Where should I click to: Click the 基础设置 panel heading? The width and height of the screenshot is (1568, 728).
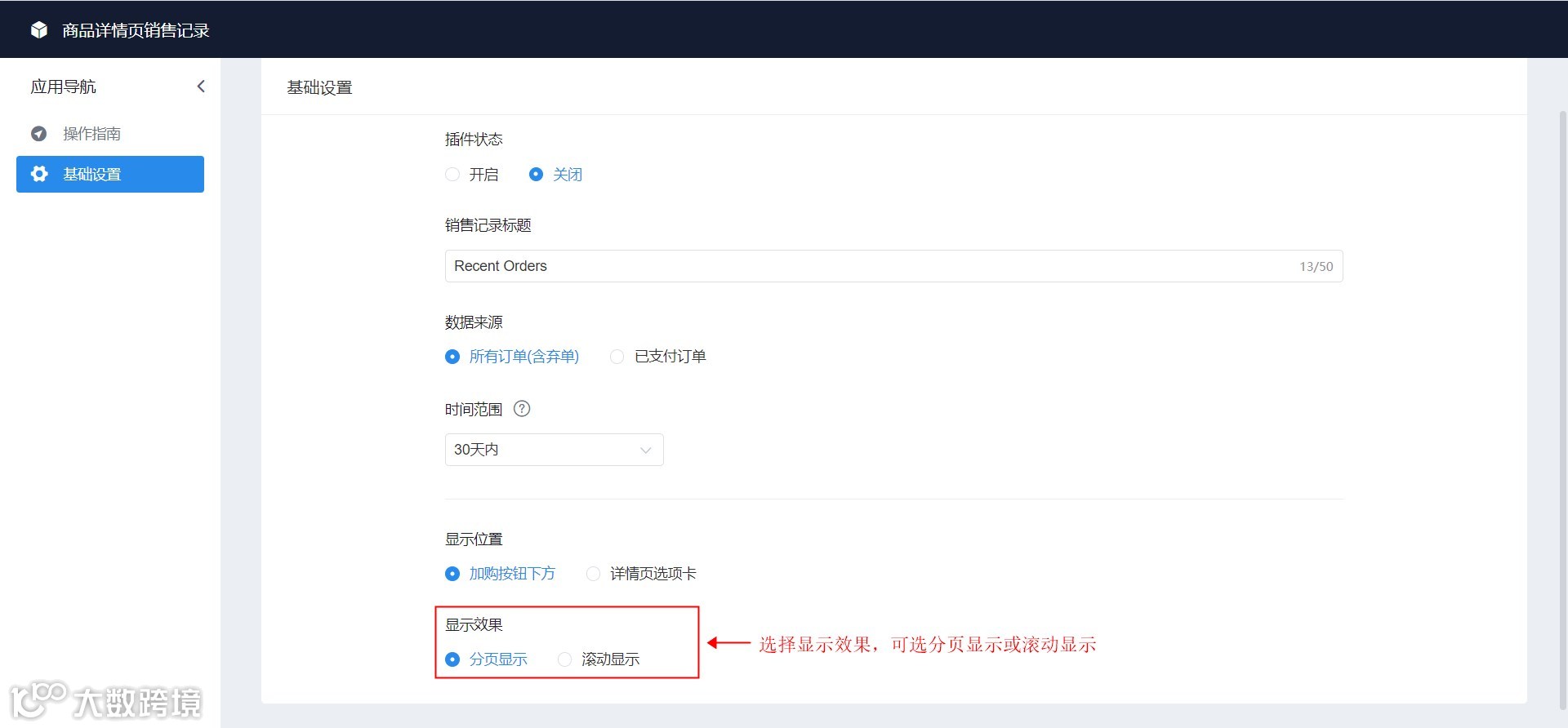(x=319, y=87)
